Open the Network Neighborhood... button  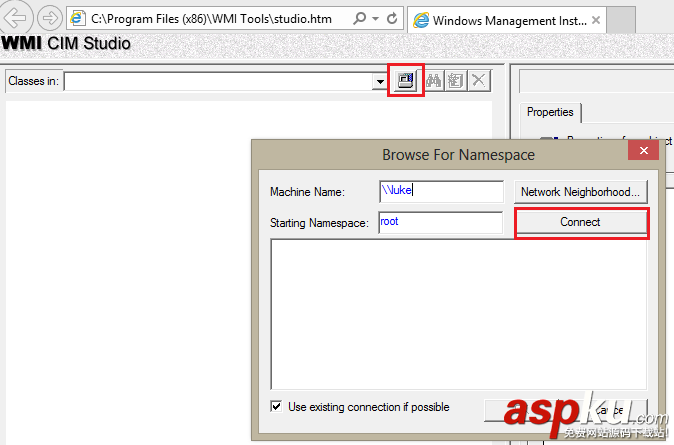pyautogui.click(x=580, y=192)
